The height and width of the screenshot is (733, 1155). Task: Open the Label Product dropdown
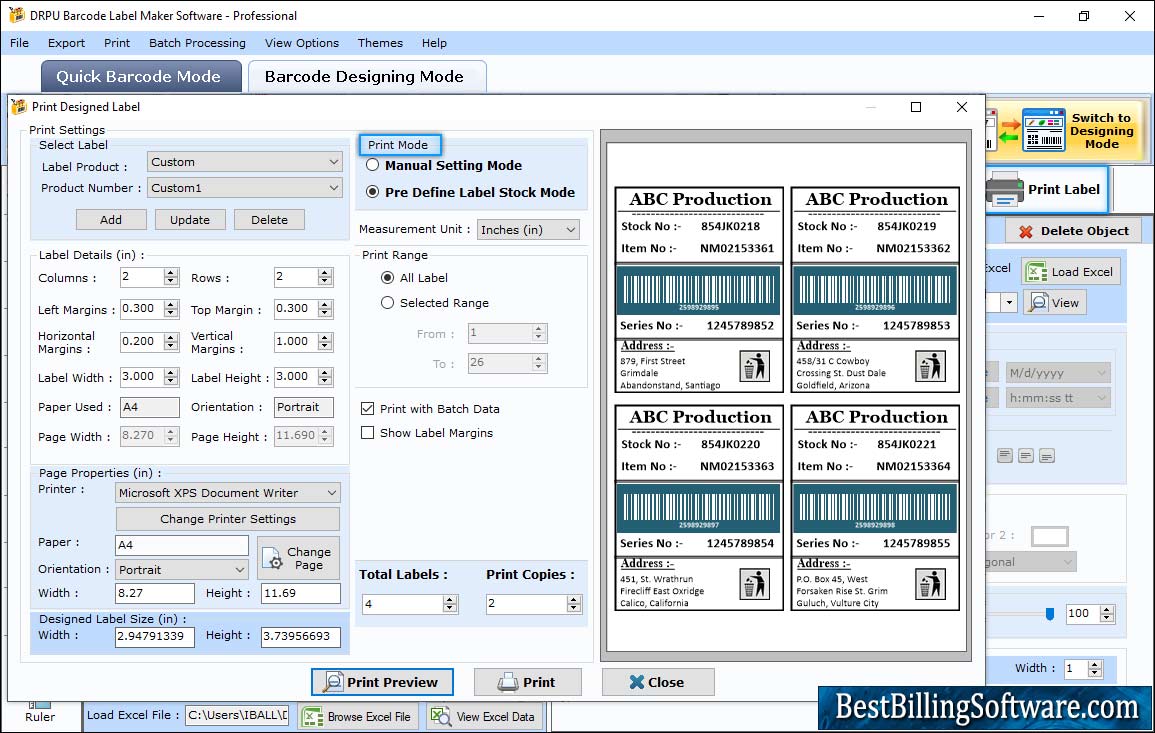[245, 162]
